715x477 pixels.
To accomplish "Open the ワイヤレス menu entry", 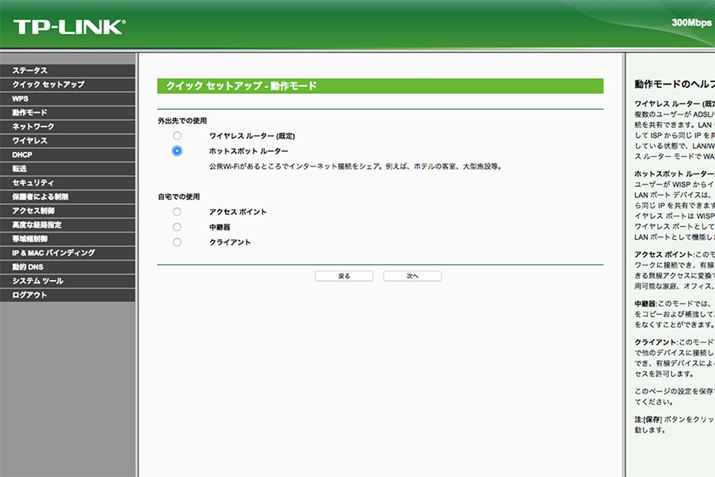I will click(x=30, y=141).
